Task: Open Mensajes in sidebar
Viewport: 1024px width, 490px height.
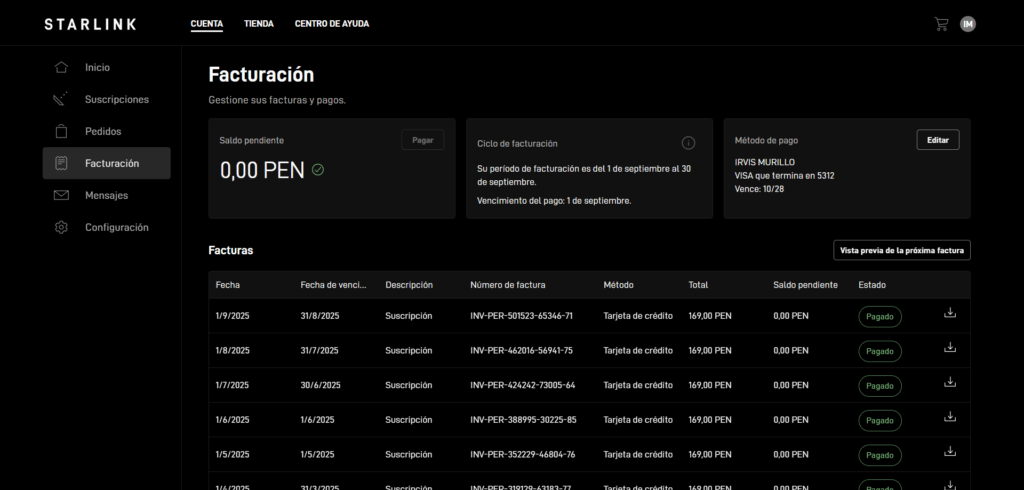Action: click(x=106, y=195)
